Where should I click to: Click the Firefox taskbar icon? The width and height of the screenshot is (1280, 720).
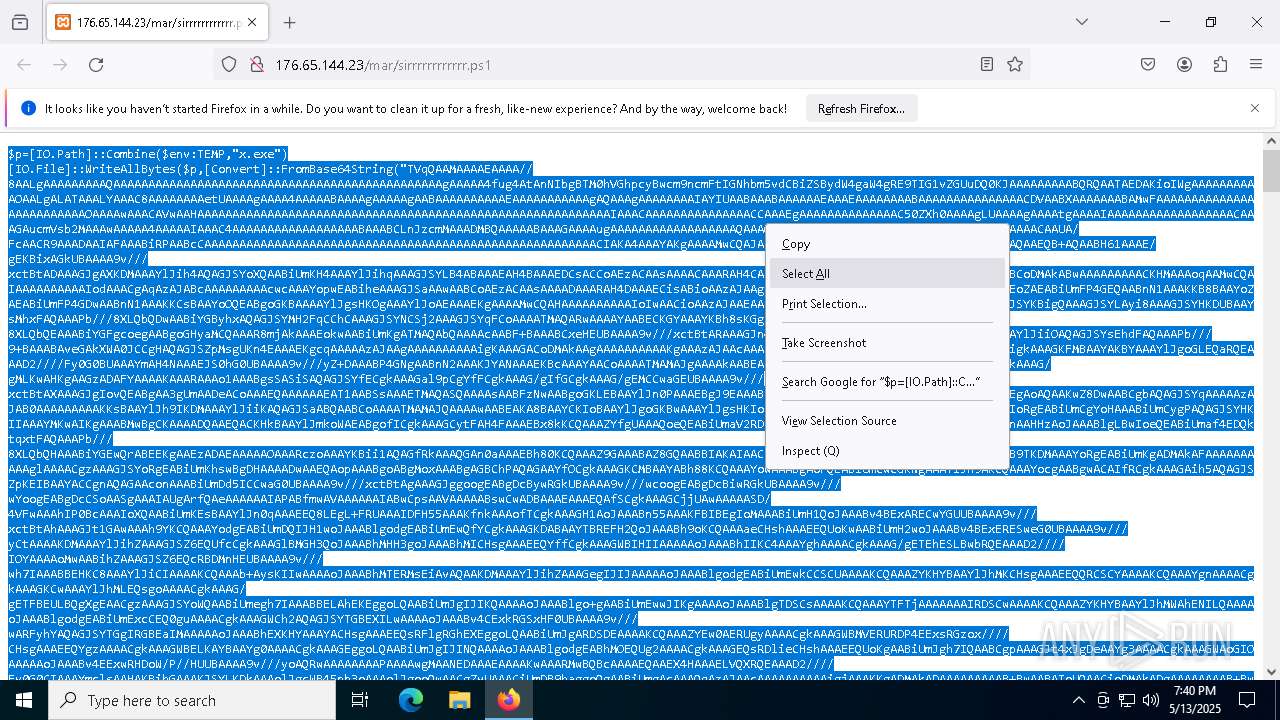click(509, 700)
